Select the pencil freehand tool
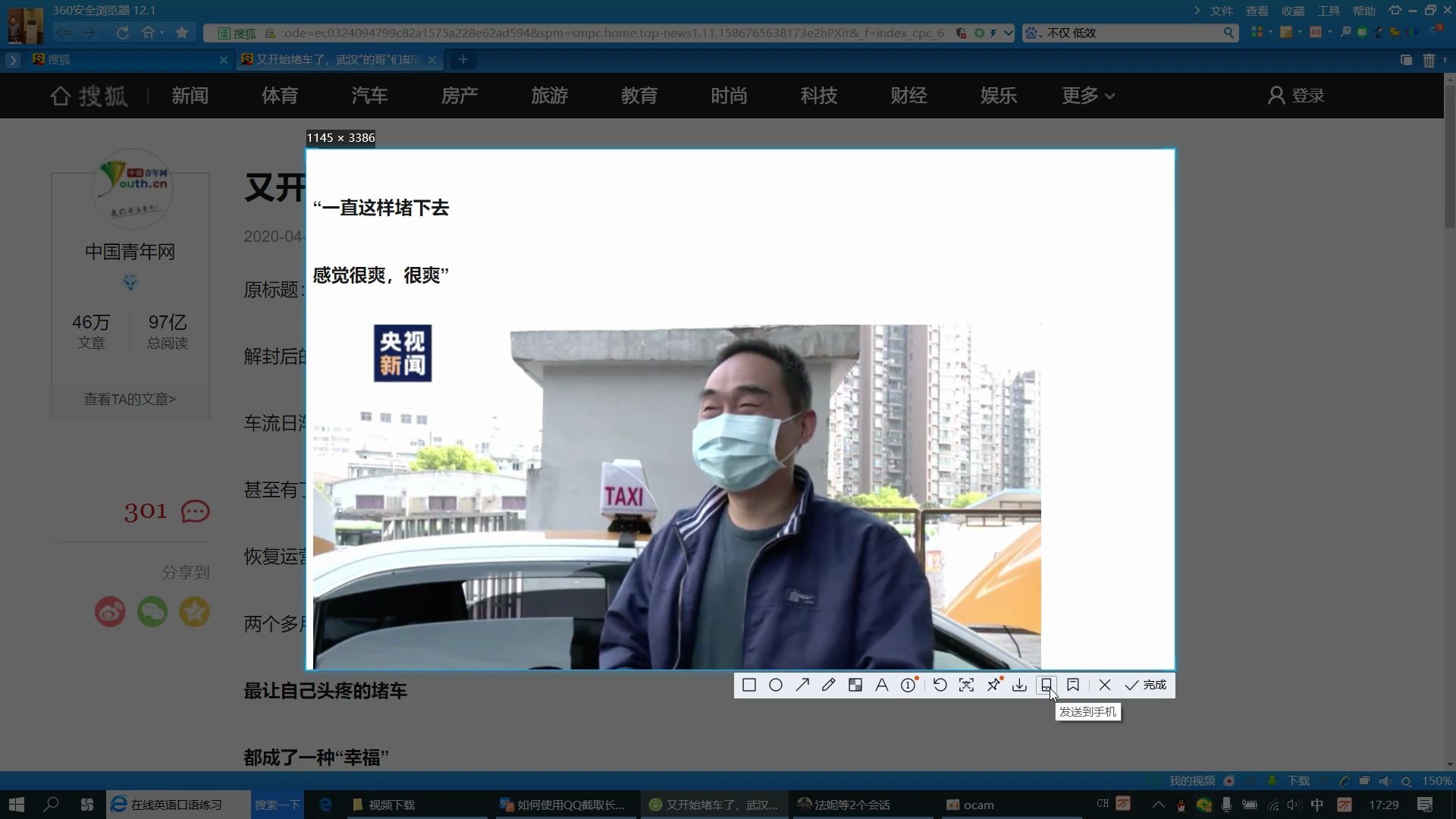1456x819 pixels. click(x=829, y=685)
